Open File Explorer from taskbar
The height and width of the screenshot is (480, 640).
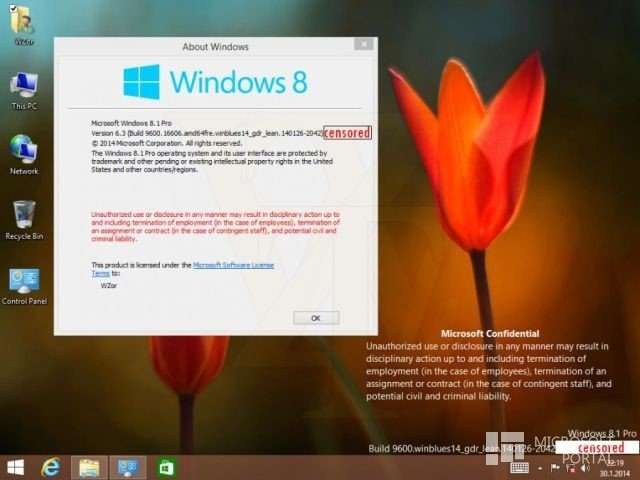[x=89, y=467]
